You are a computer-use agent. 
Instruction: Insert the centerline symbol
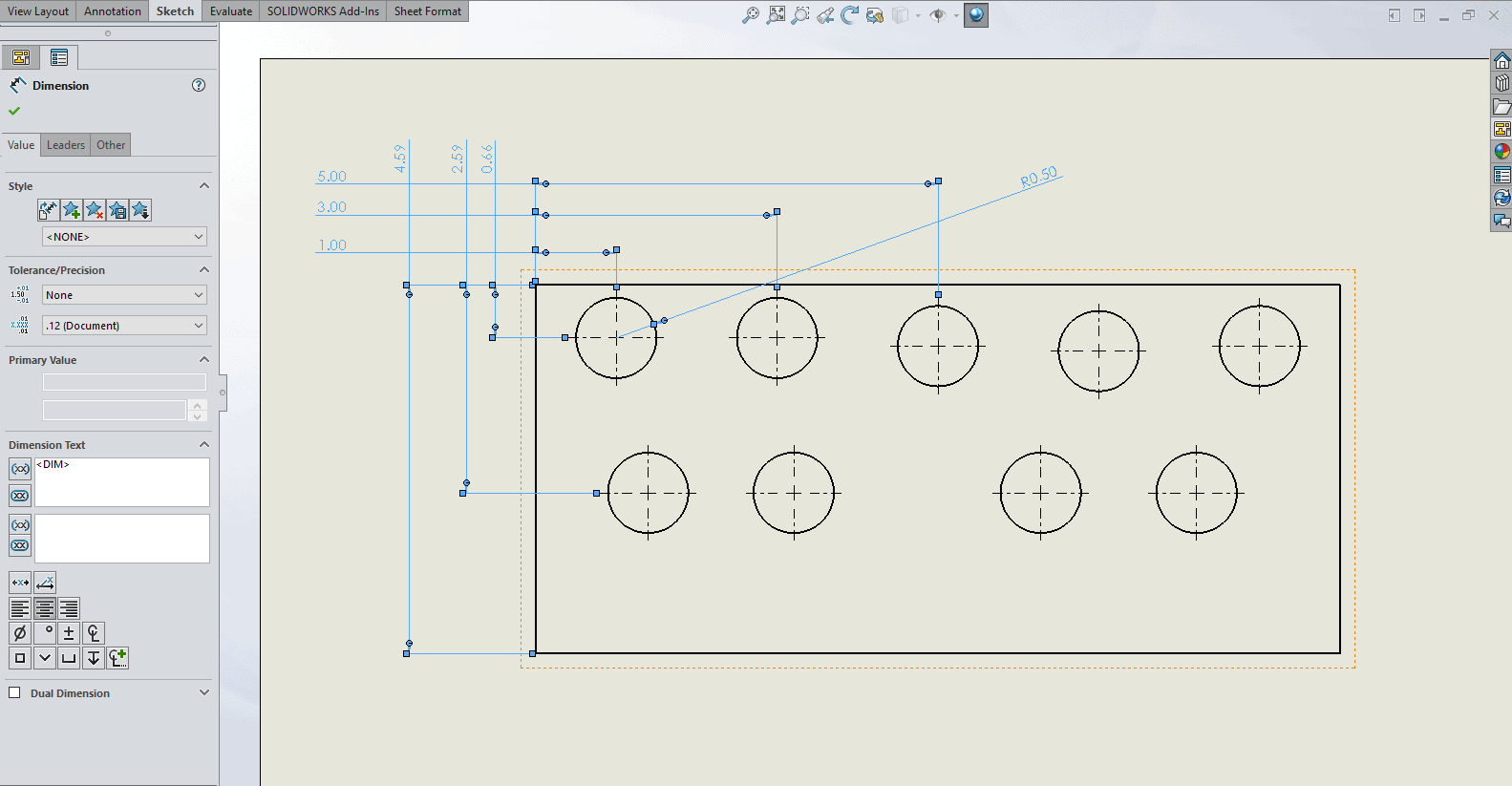click(x=94, y=633)
